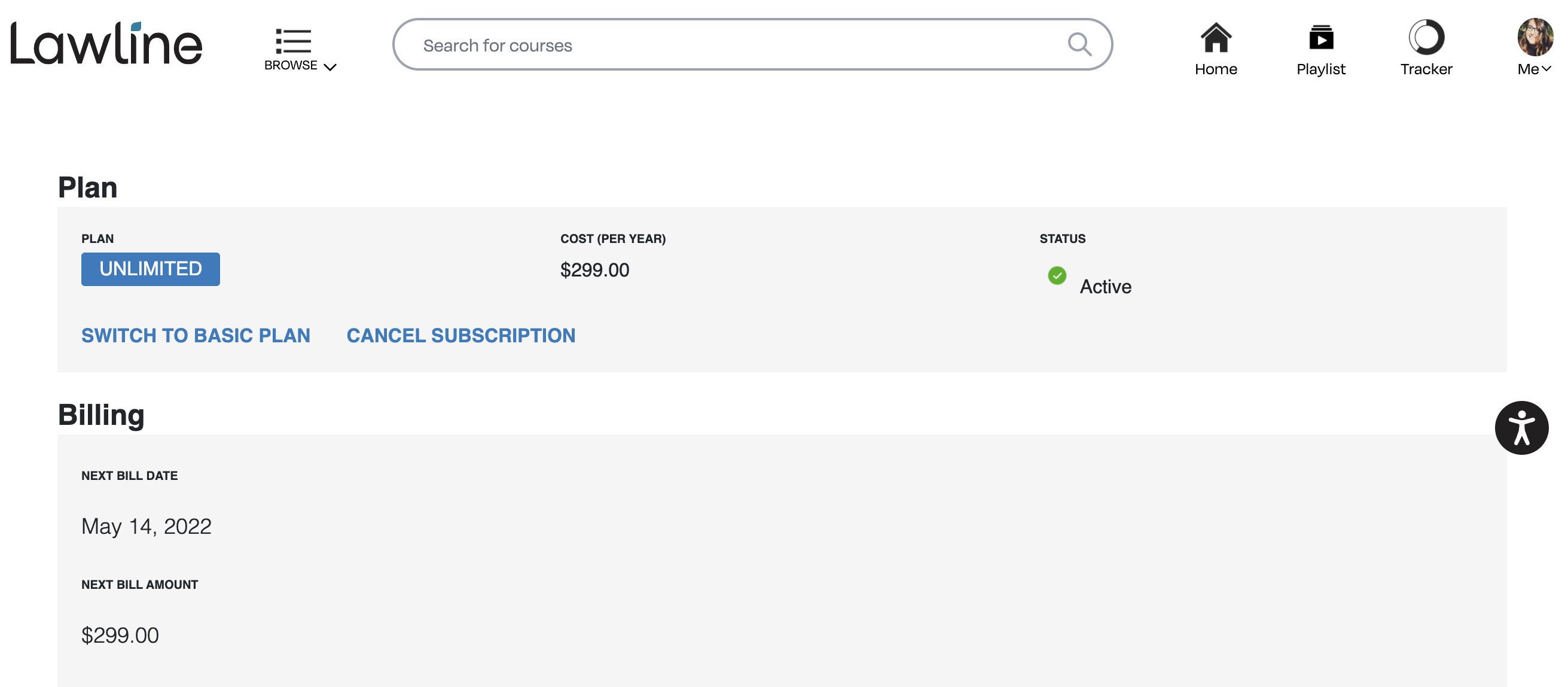Click the Lawline logo
The height and width of the screenshot is (687, 1568).
click(106, 43)
